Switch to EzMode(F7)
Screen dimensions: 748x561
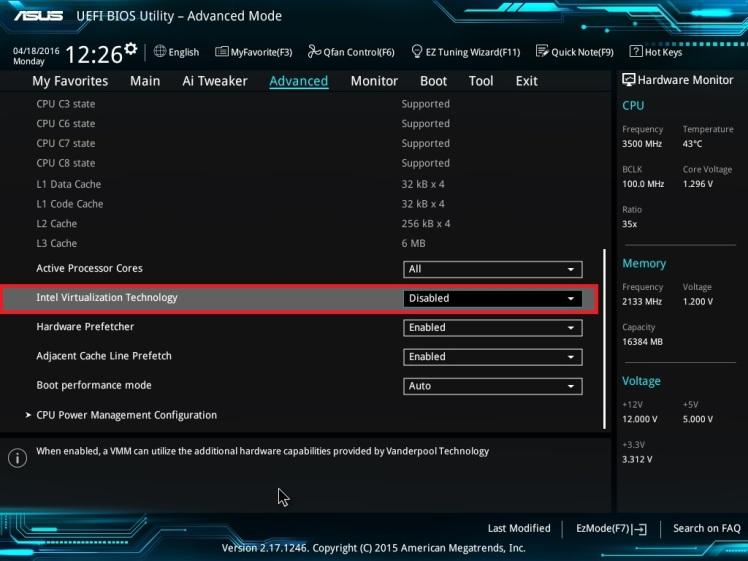[x=612, y=529]
